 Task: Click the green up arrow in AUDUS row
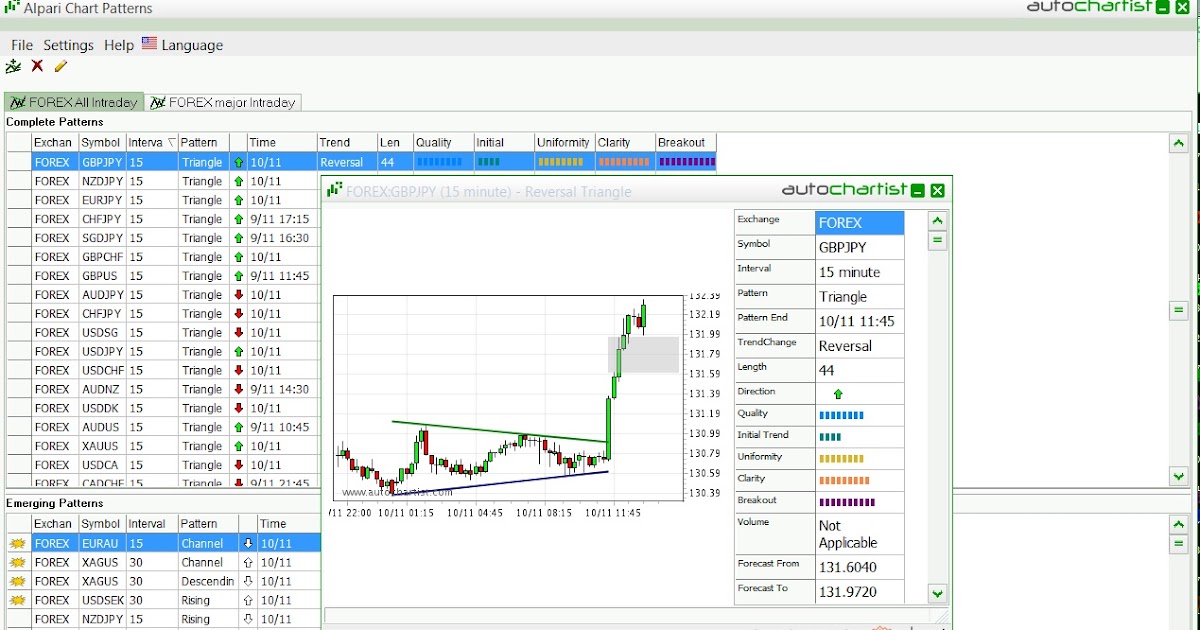click(x=238, y=427)
